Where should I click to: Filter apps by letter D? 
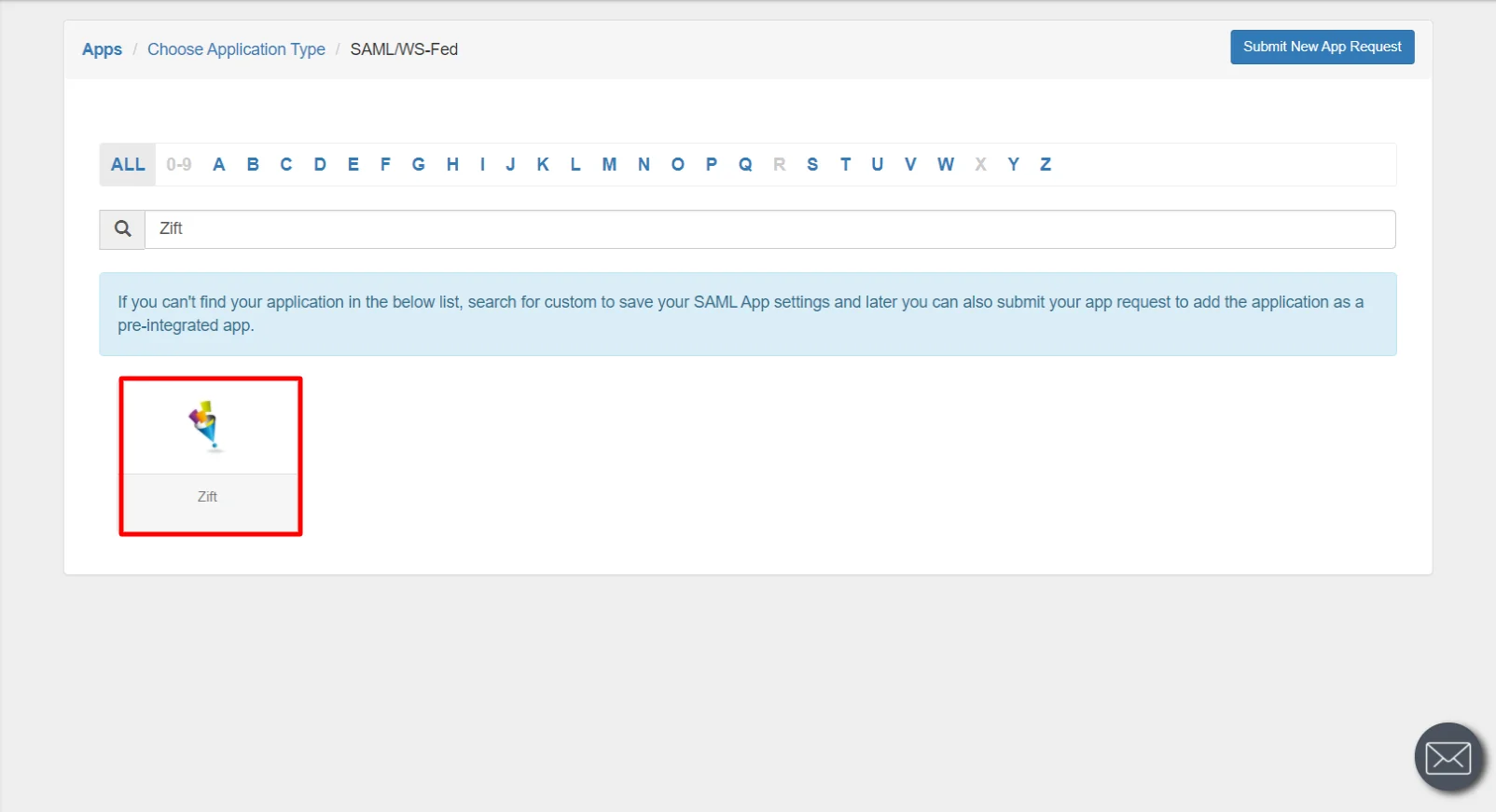click(x=320, y=164)
